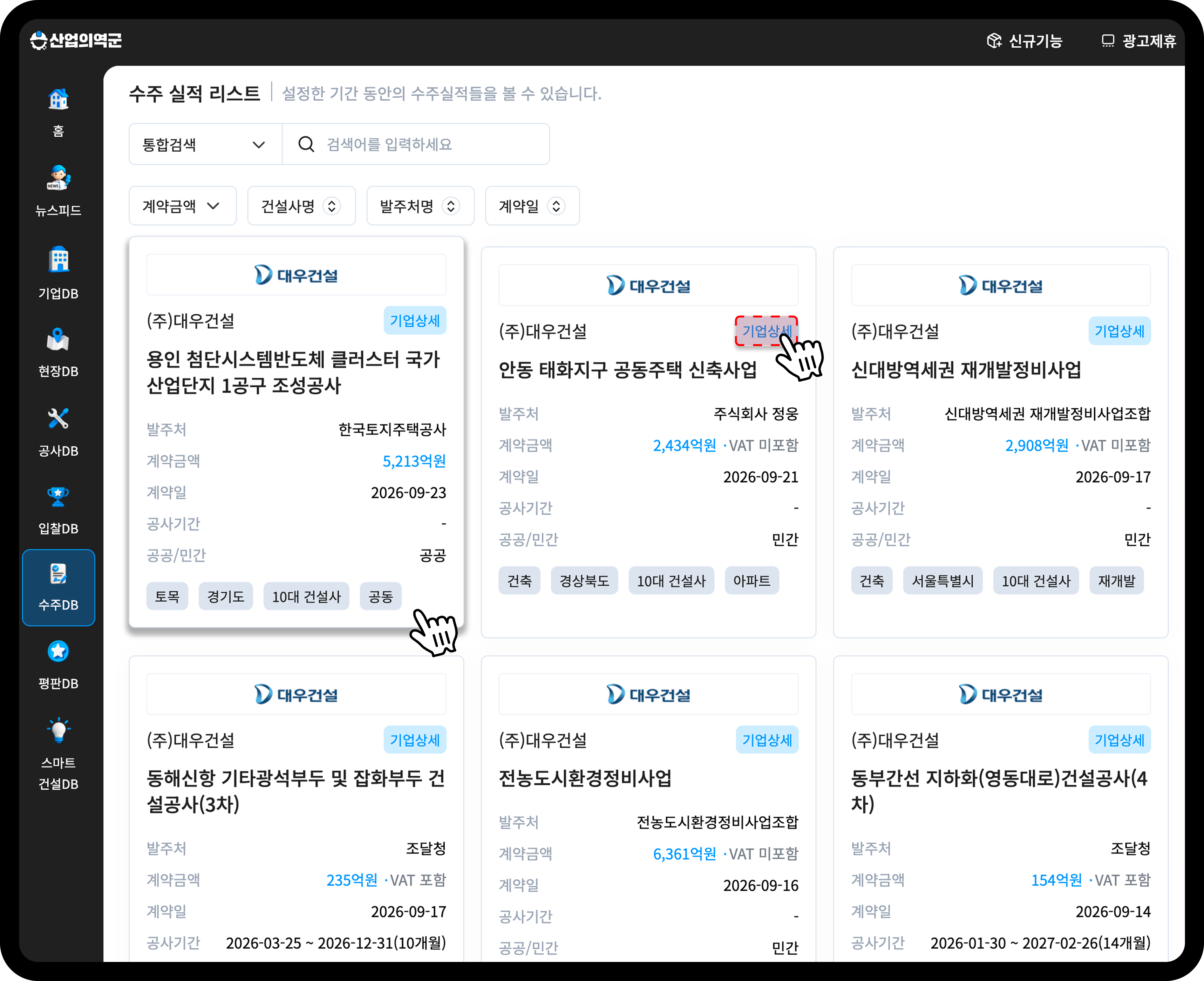Click the 6,361억원 contract amount
The height and width of the screenshot is (981, 1204).
tap(684, 854)
